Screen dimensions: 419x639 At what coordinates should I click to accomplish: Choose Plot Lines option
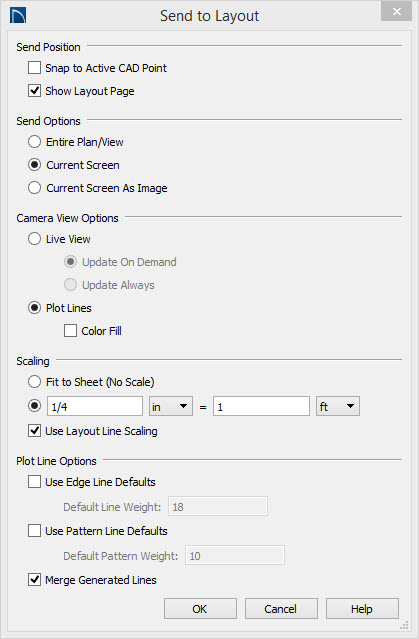pyautogui.click(x=35, y=308)
